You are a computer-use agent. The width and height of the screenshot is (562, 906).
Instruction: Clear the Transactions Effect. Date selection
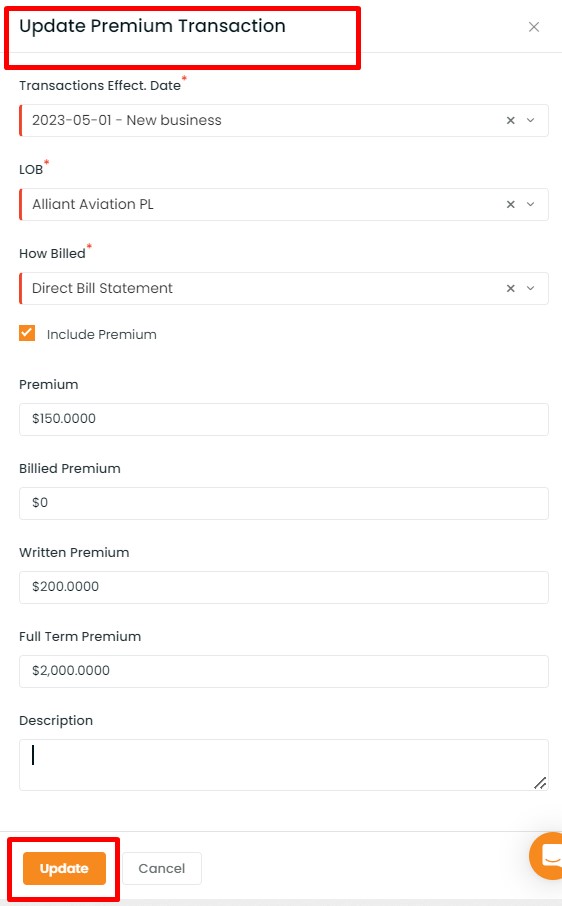(x=511, y=120)
